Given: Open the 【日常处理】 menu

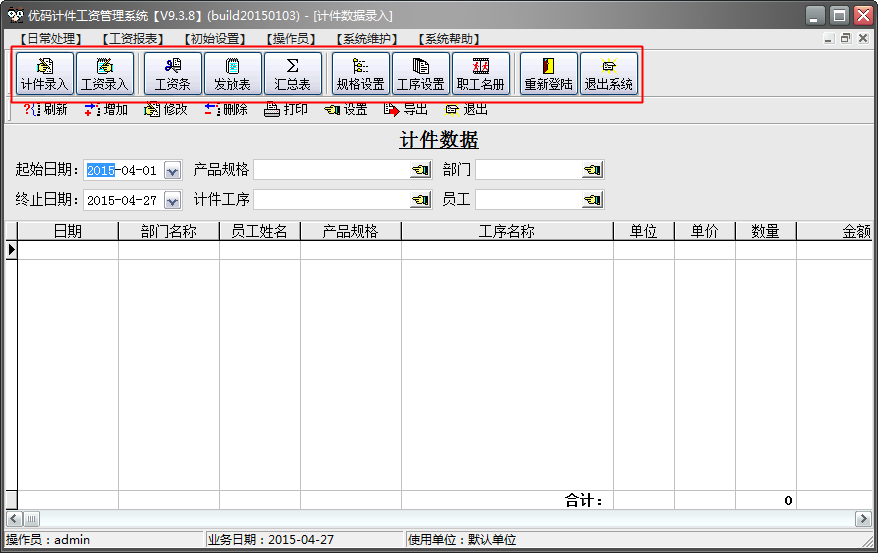Looking at the screenshot, I should pos(50,39).
